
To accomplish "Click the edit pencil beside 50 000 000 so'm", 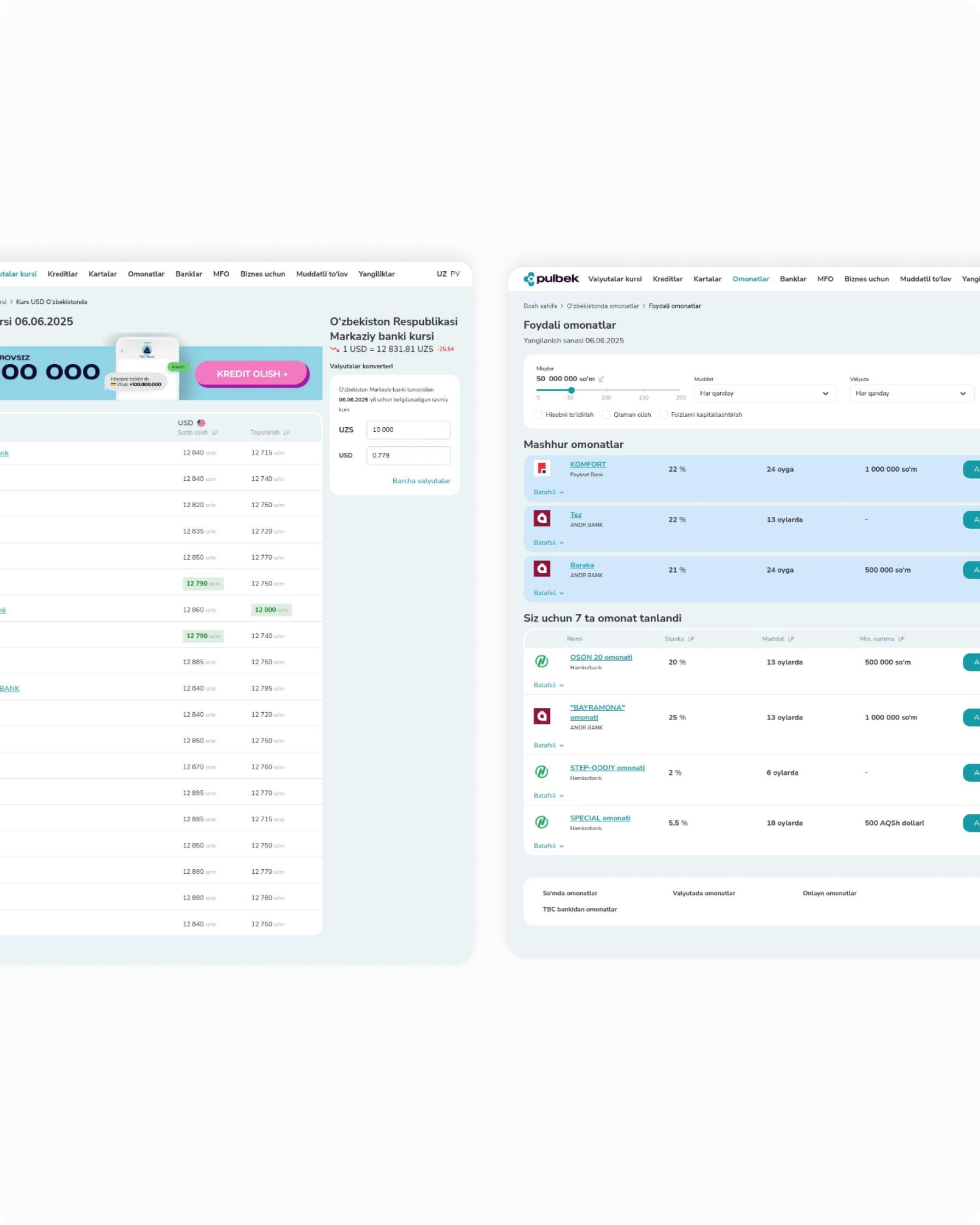I will click(601, 379).
